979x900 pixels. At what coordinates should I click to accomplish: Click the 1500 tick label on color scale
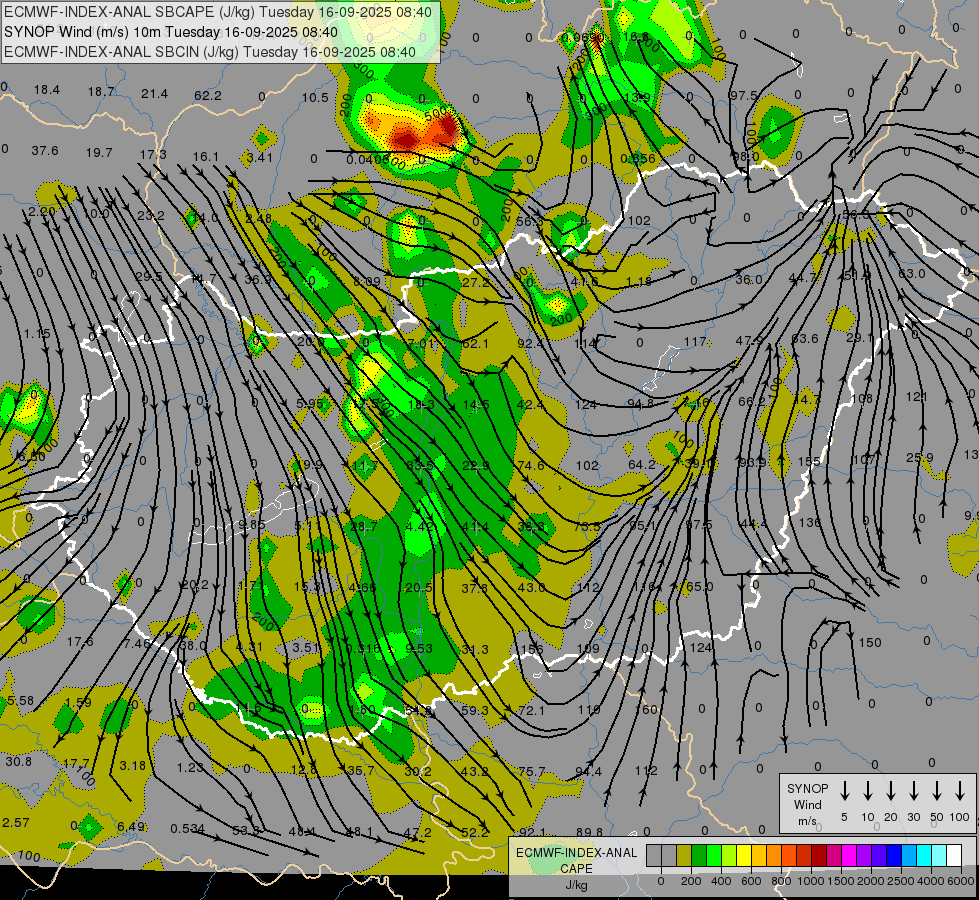(841, 882)
